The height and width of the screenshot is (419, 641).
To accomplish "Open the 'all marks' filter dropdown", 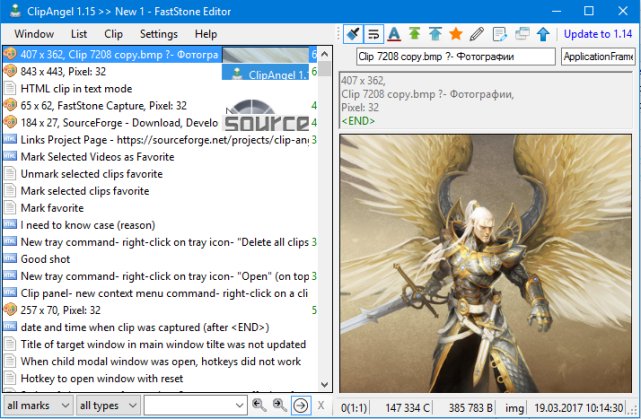I will (38, 406).
